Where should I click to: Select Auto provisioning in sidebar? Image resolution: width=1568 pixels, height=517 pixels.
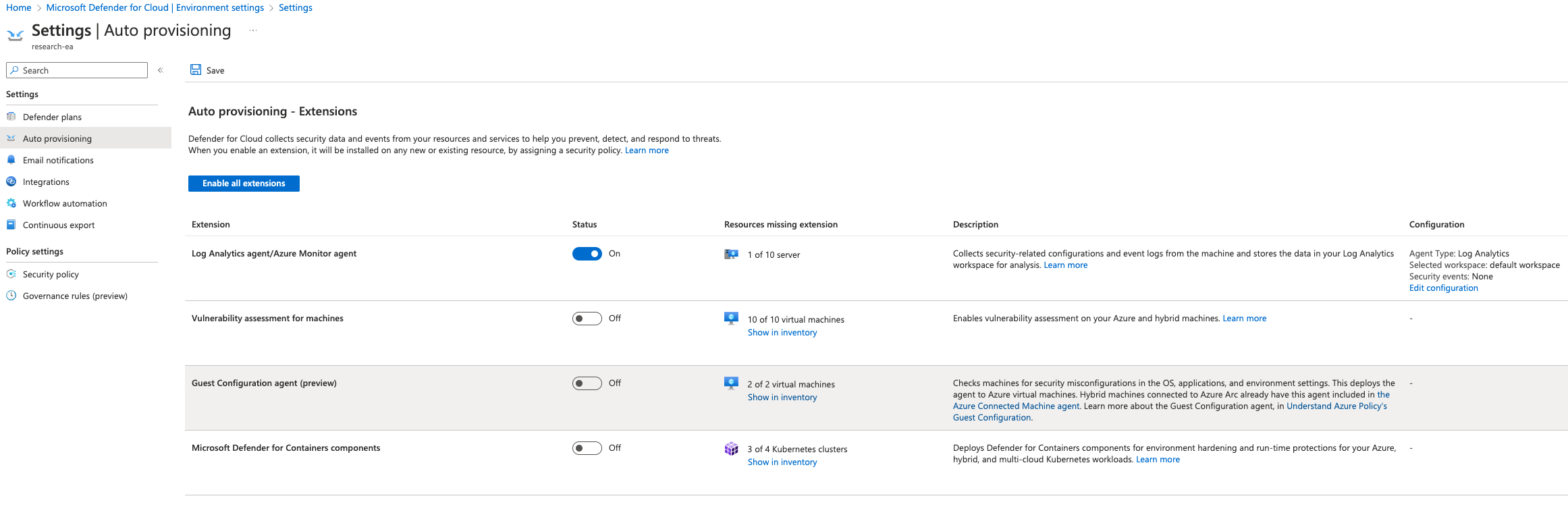pos(57,138)
